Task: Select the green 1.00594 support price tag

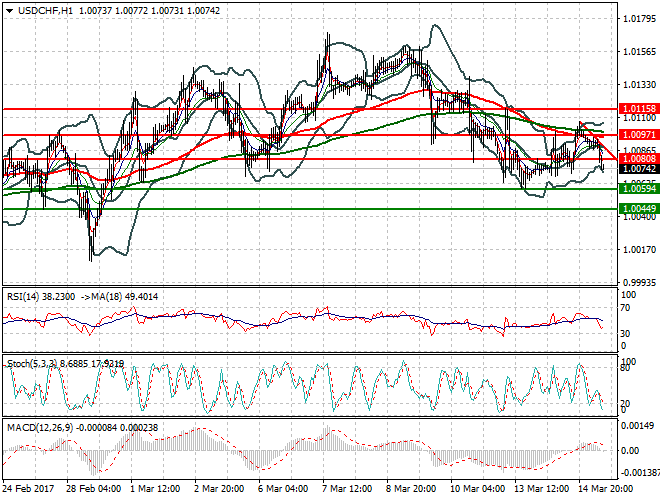Action: click(638, 188)
